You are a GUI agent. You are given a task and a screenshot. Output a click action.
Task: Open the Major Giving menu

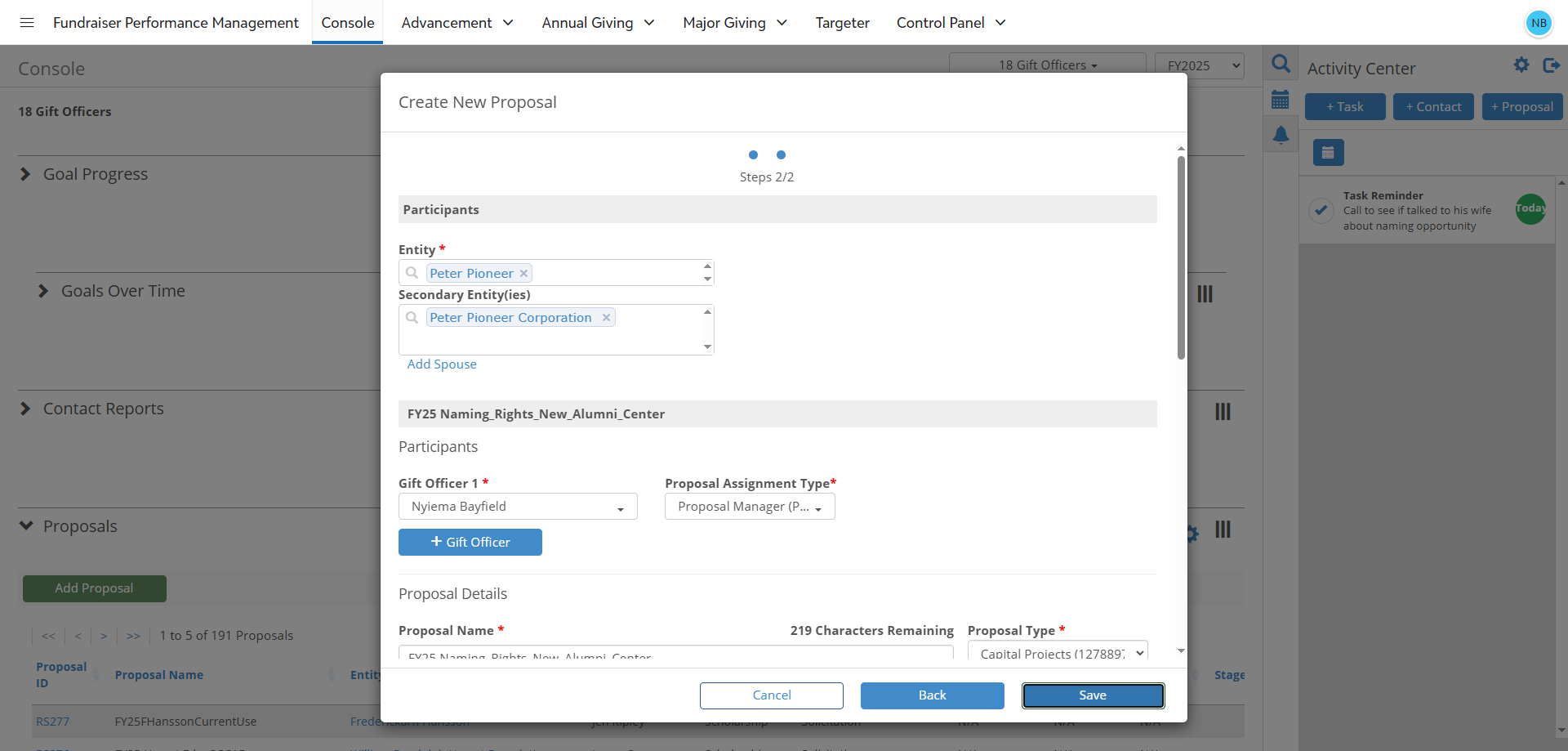click(x=735, y=23)
